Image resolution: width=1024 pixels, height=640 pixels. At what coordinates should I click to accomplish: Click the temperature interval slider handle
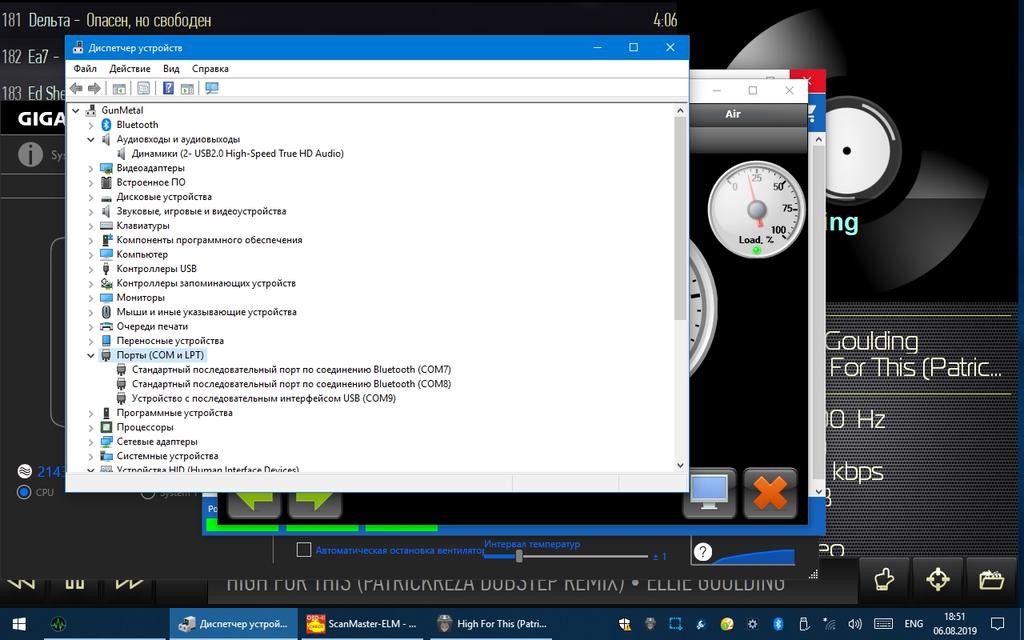518,555
